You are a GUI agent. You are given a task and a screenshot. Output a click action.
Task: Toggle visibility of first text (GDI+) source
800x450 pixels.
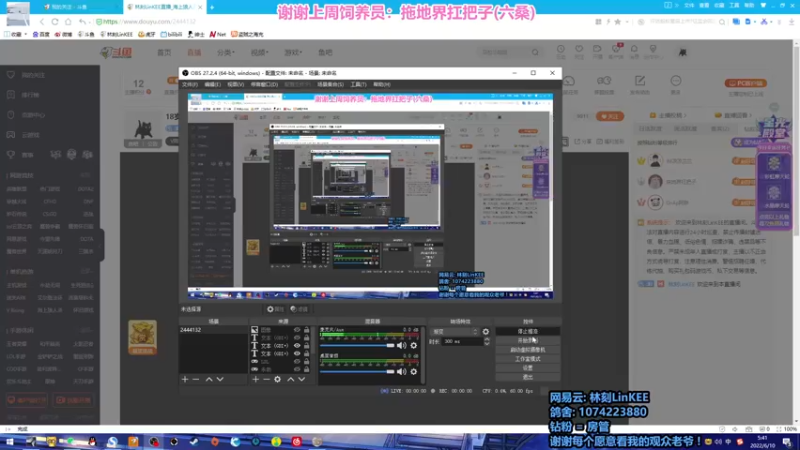297,338
